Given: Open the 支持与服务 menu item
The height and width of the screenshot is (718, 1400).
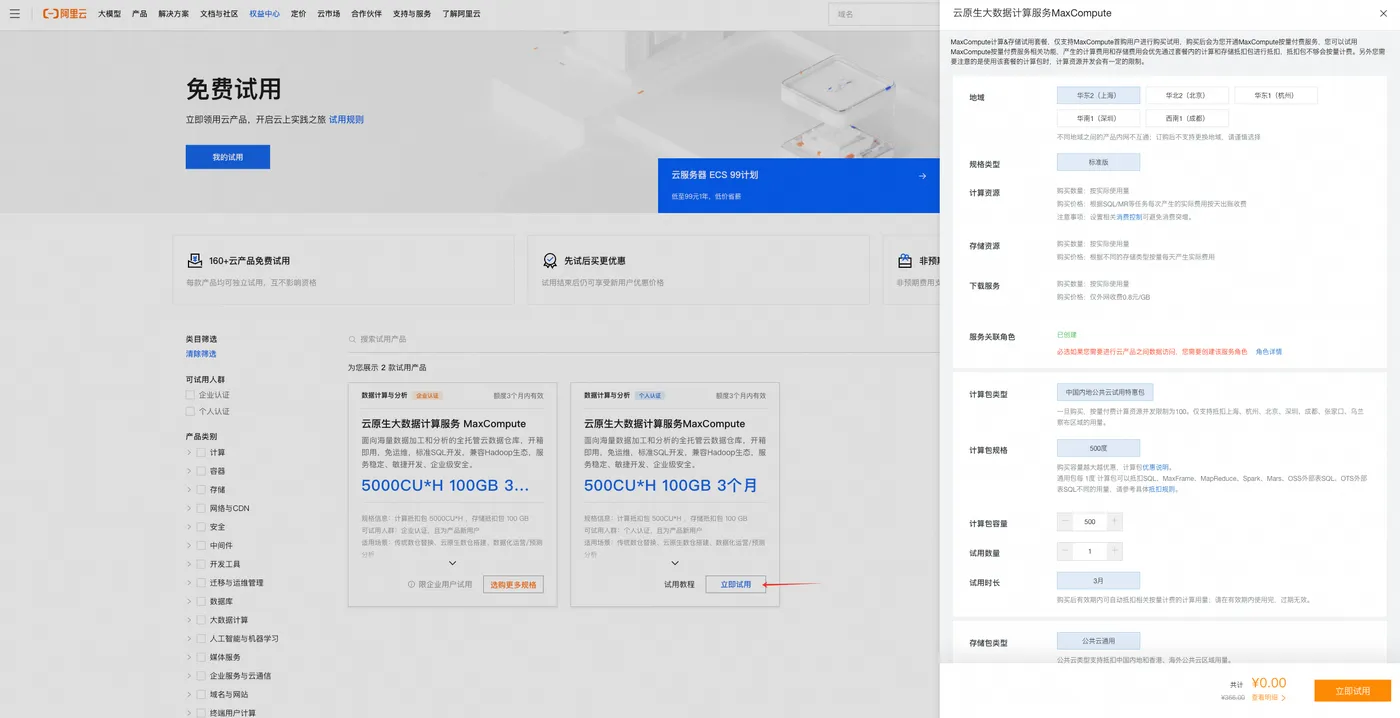Looking at the screenshot, I should pos(412,14).
